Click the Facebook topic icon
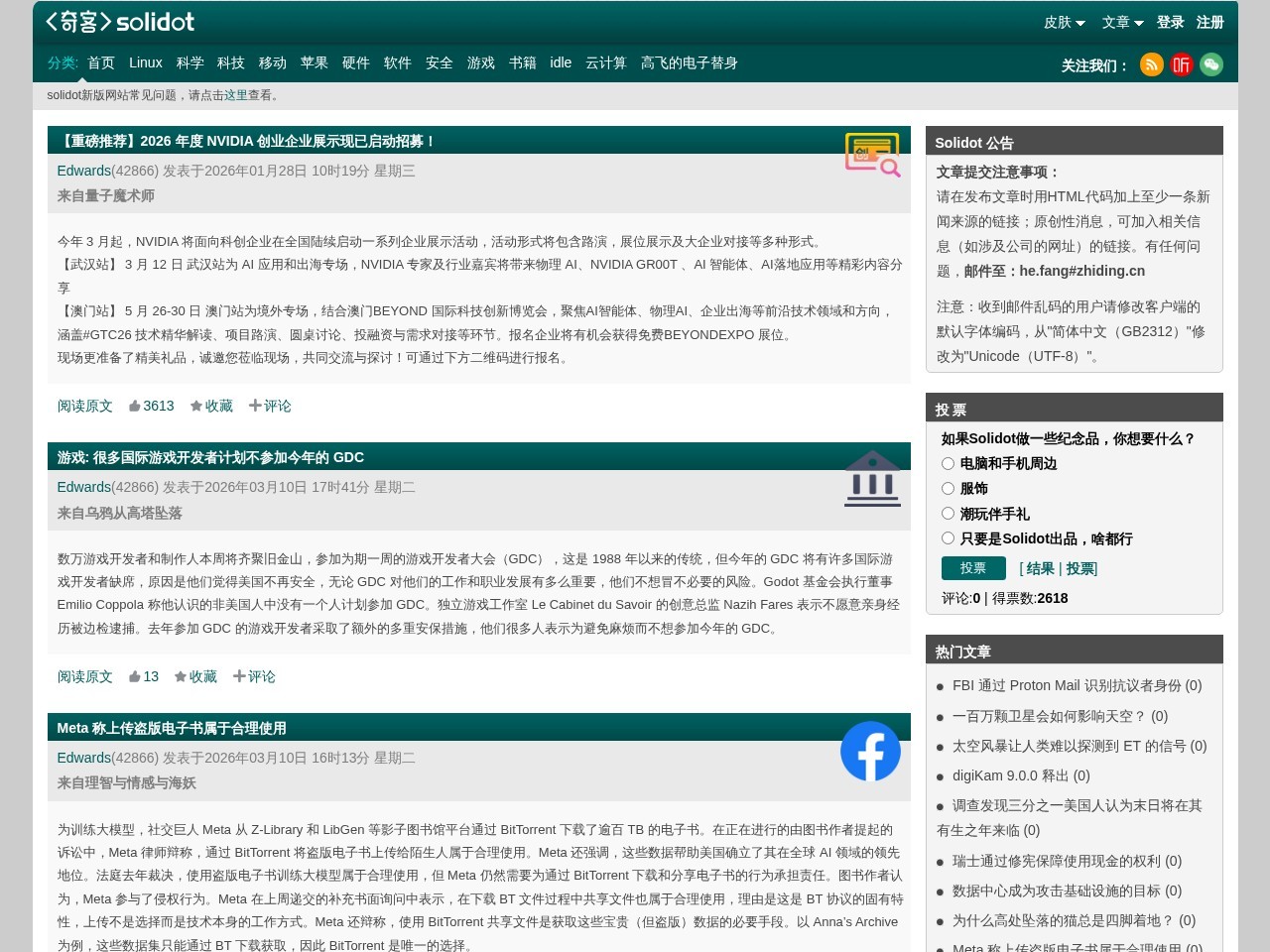The width and height of the screenshot is (1270, 952). pos(870,752)
